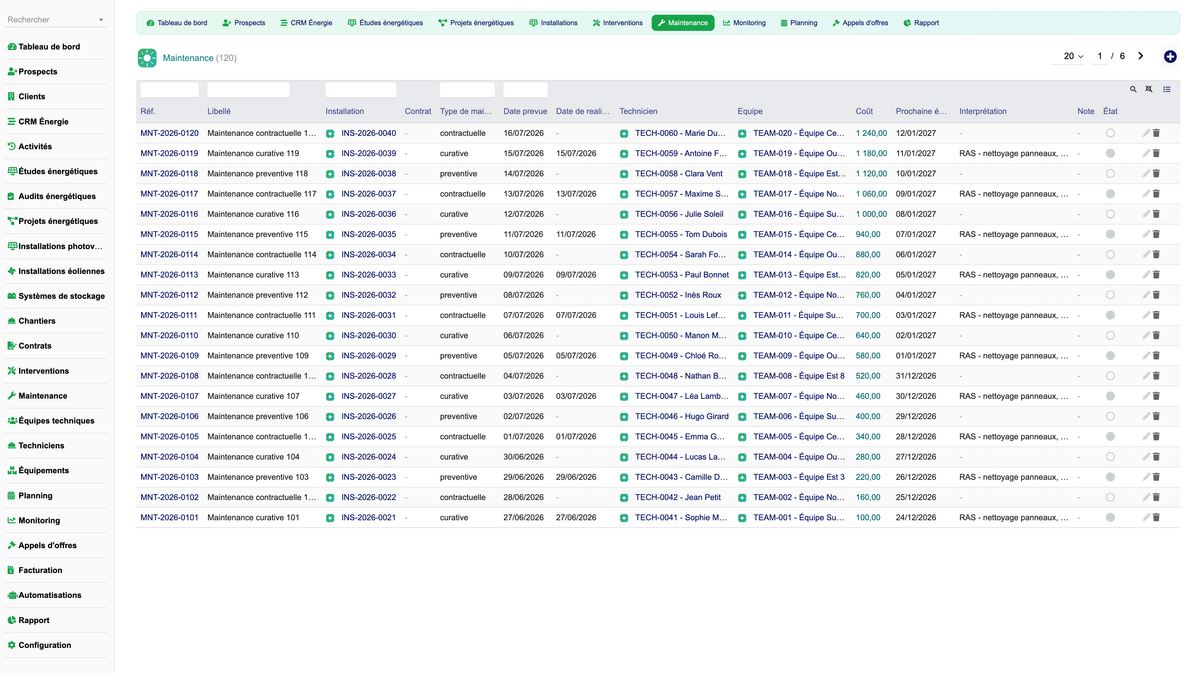The width and height of the screenshot is (1200, 684).
Task: Open TECH-0053 - Paul Bonnet technician link
Action: pyautogui.click(x=682, y=275)
